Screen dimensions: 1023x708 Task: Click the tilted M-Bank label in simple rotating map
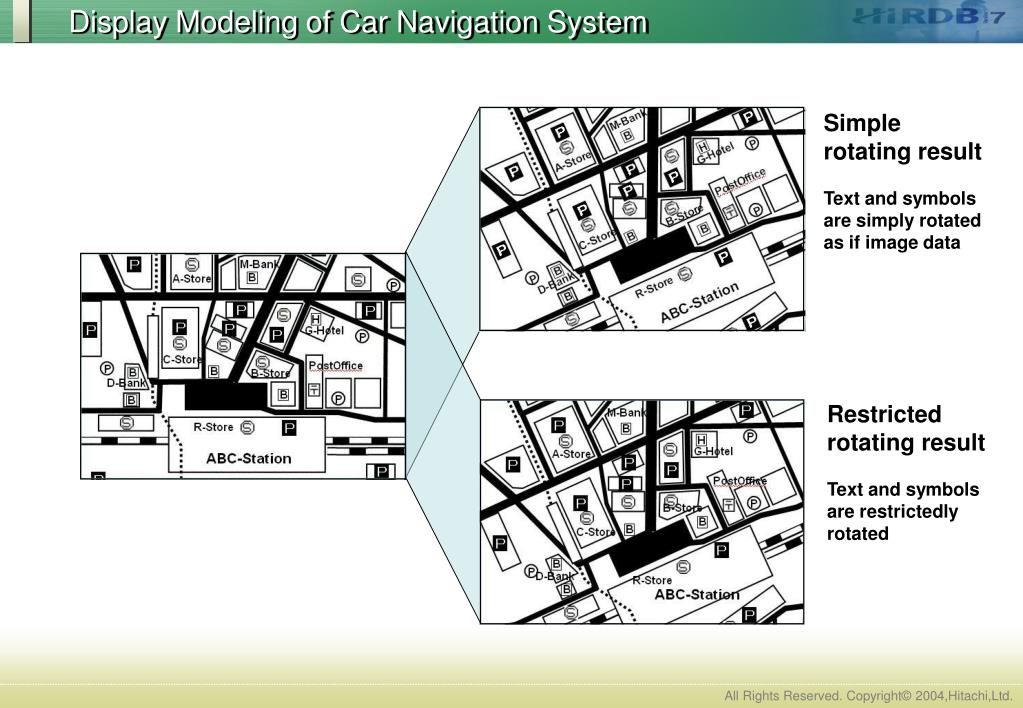[627, 120]
